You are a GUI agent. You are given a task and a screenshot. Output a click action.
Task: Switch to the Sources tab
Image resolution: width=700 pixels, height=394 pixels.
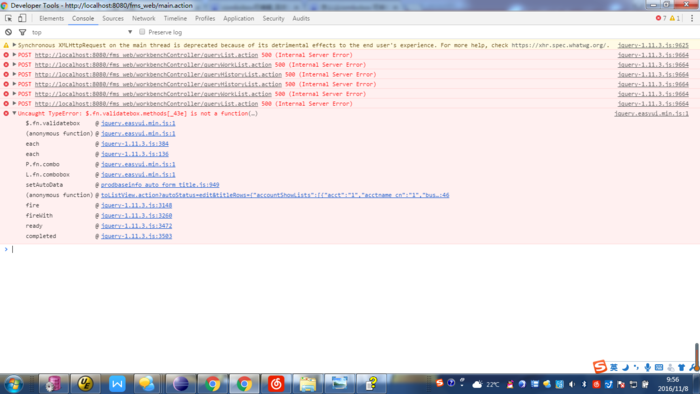[113, 18]
